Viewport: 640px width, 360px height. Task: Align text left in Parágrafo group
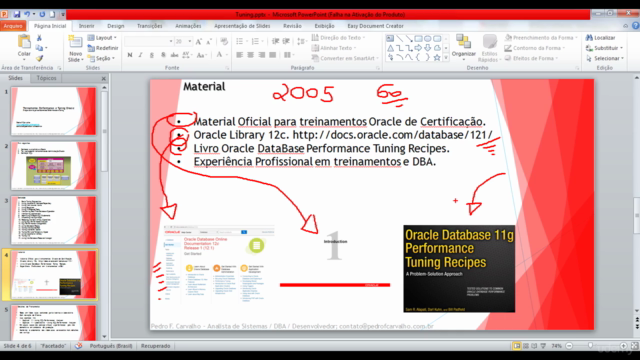point(240,55)
